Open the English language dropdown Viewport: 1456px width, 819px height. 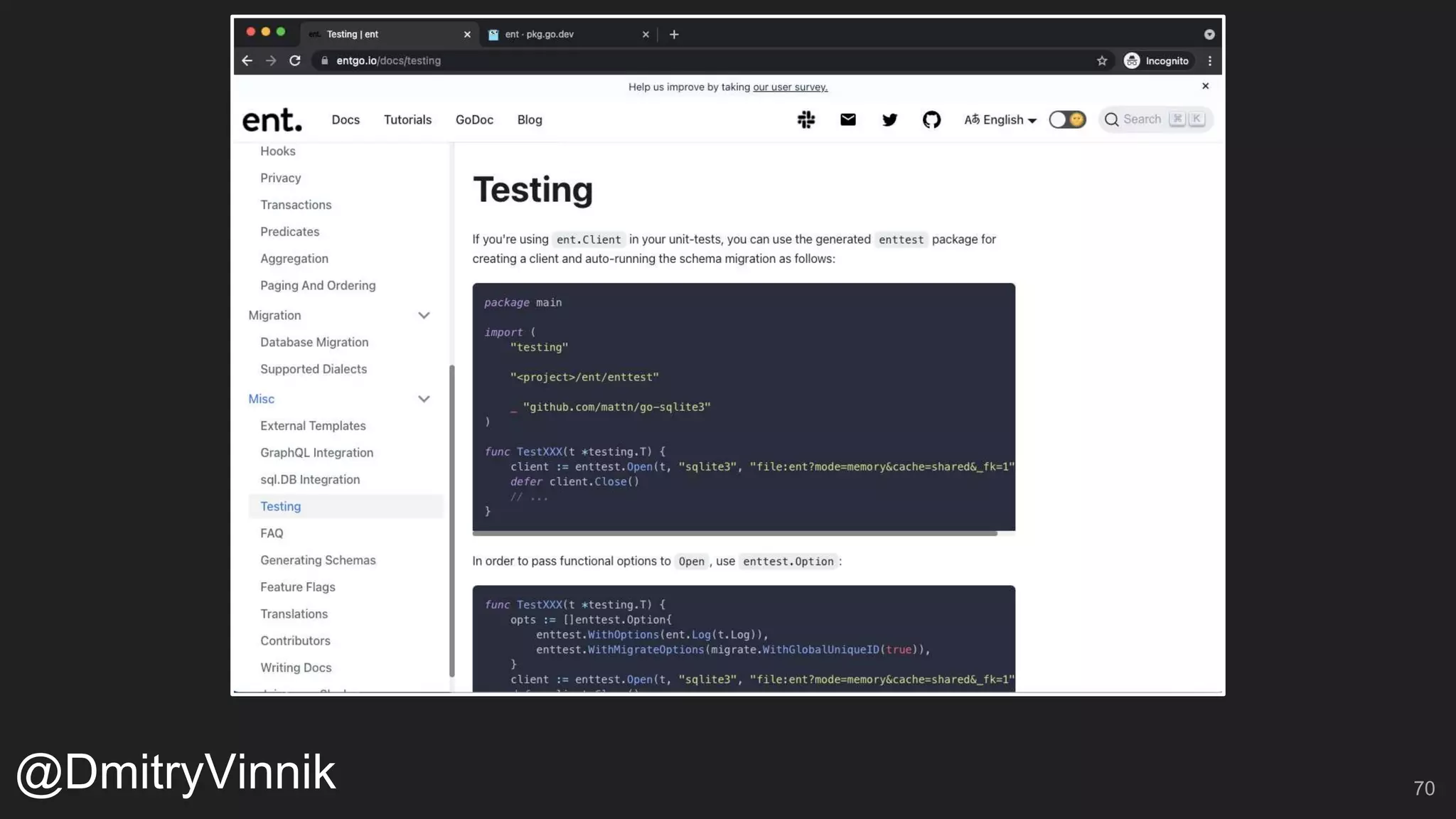1000,119
